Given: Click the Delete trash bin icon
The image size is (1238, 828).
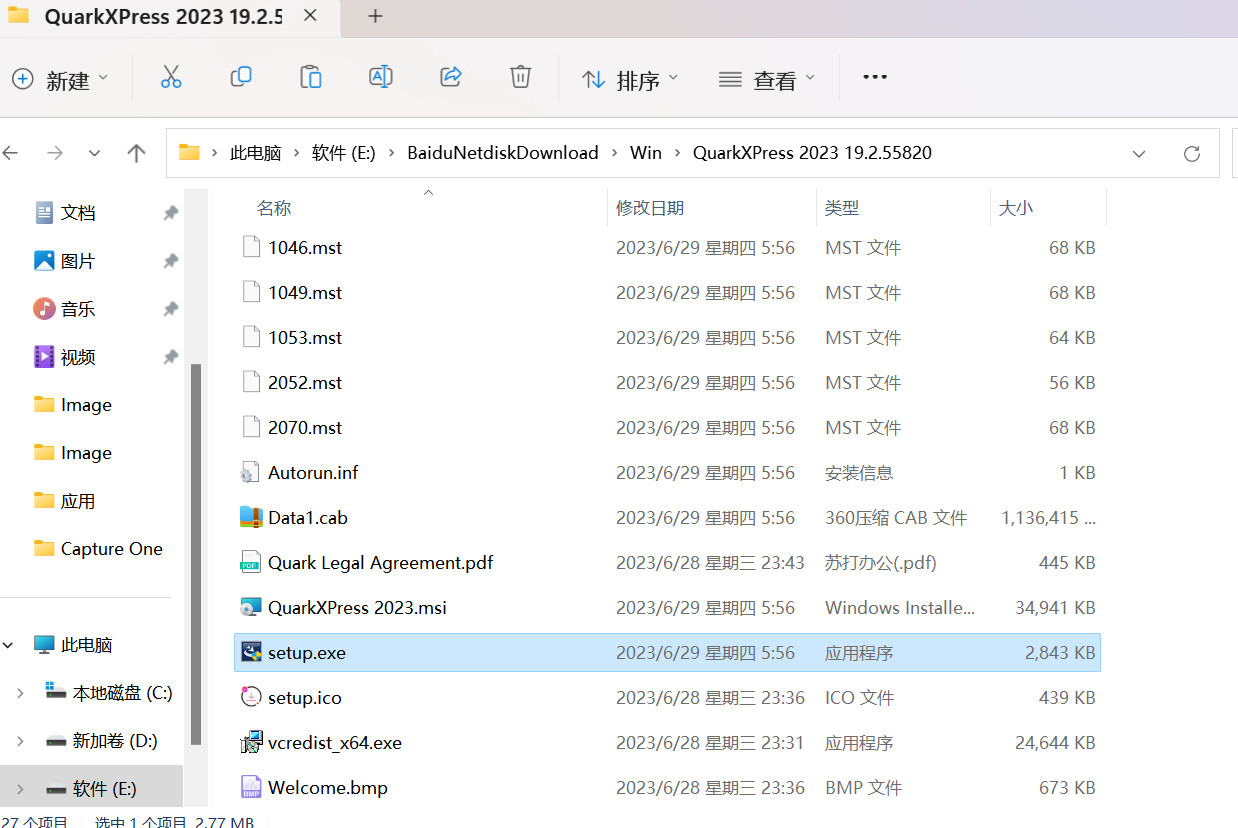Looking at the screenshot, I should (520, 78).
